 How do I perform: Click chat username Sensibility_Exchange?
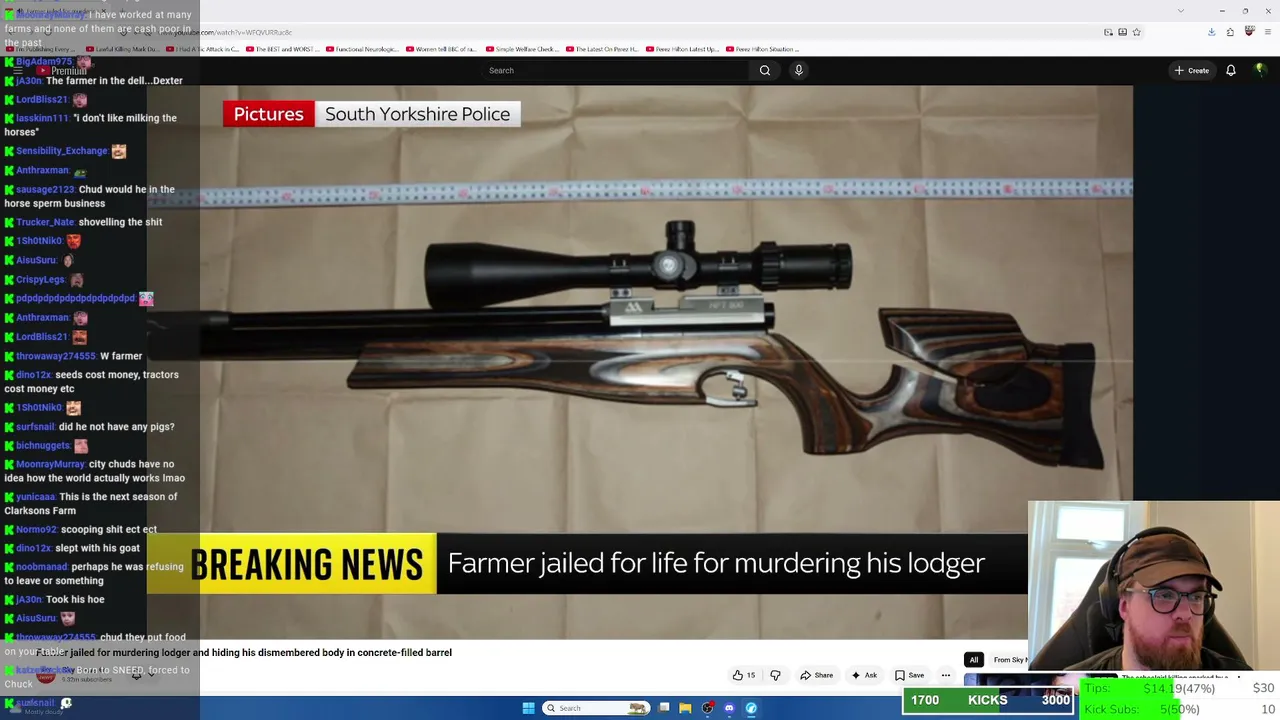pos(61,151)
